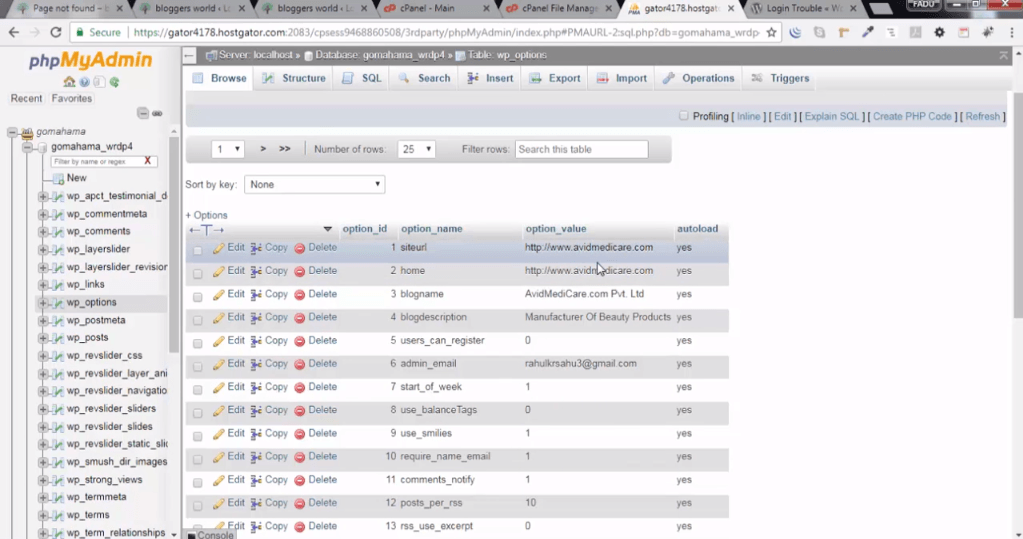Click Chrome settings gear extension icon
The width and height of the screenshot is (1023, 539).
[939, 32]
